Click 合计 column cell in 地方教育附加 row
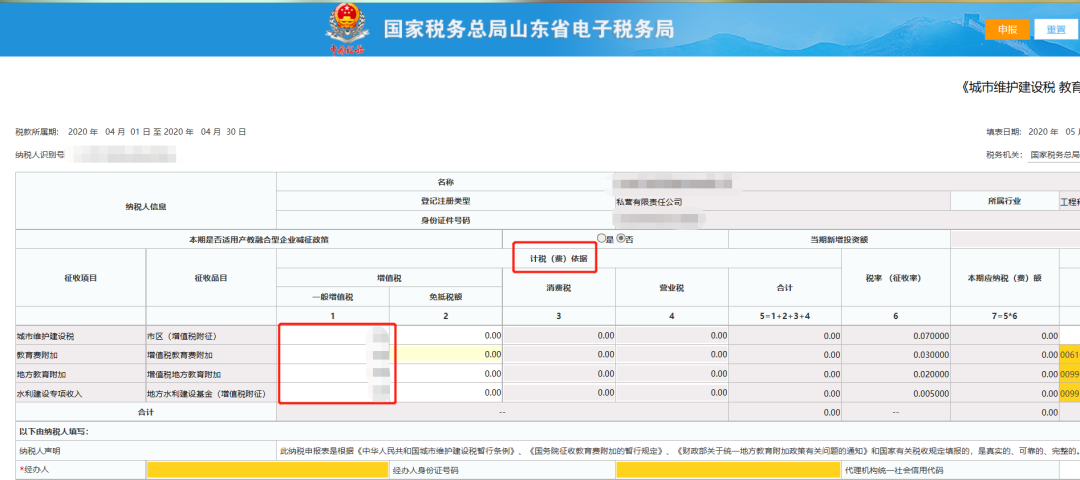The height and width of the screenshot is (480, 1080). [785, 374]
